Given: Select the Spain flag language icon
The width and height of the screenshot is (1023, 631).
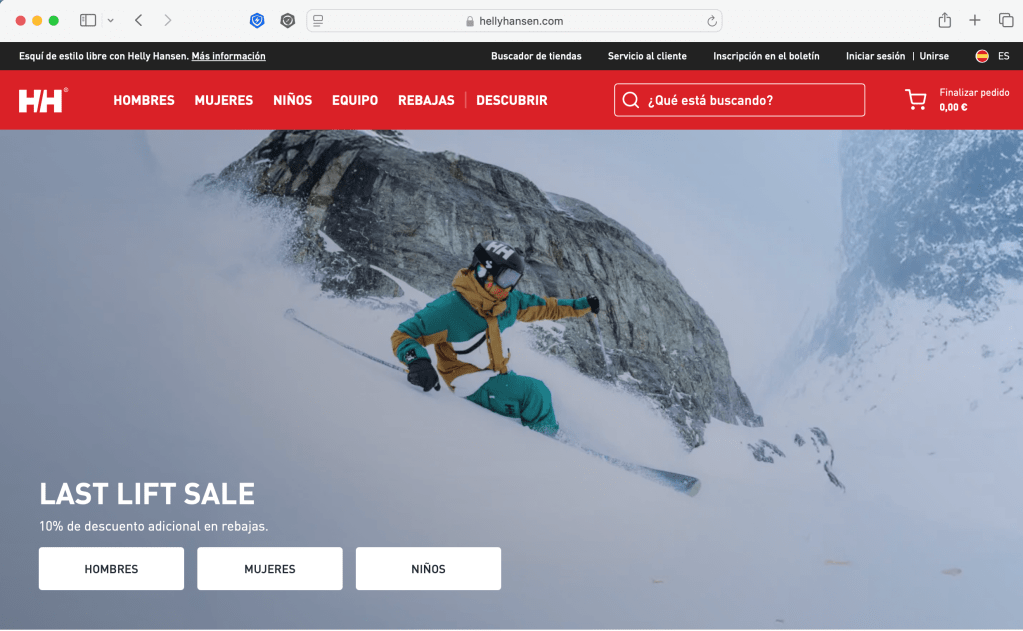Looking at the screenshot, I should point(982,56).
